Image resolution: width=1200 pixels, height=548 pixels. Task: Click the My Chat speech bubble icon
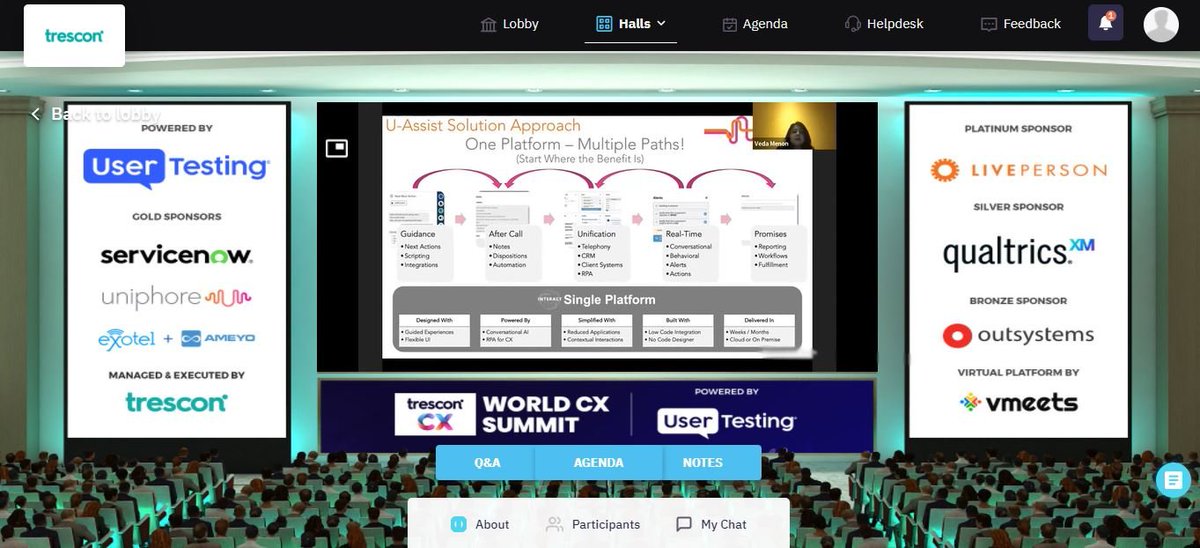[684, 524]
